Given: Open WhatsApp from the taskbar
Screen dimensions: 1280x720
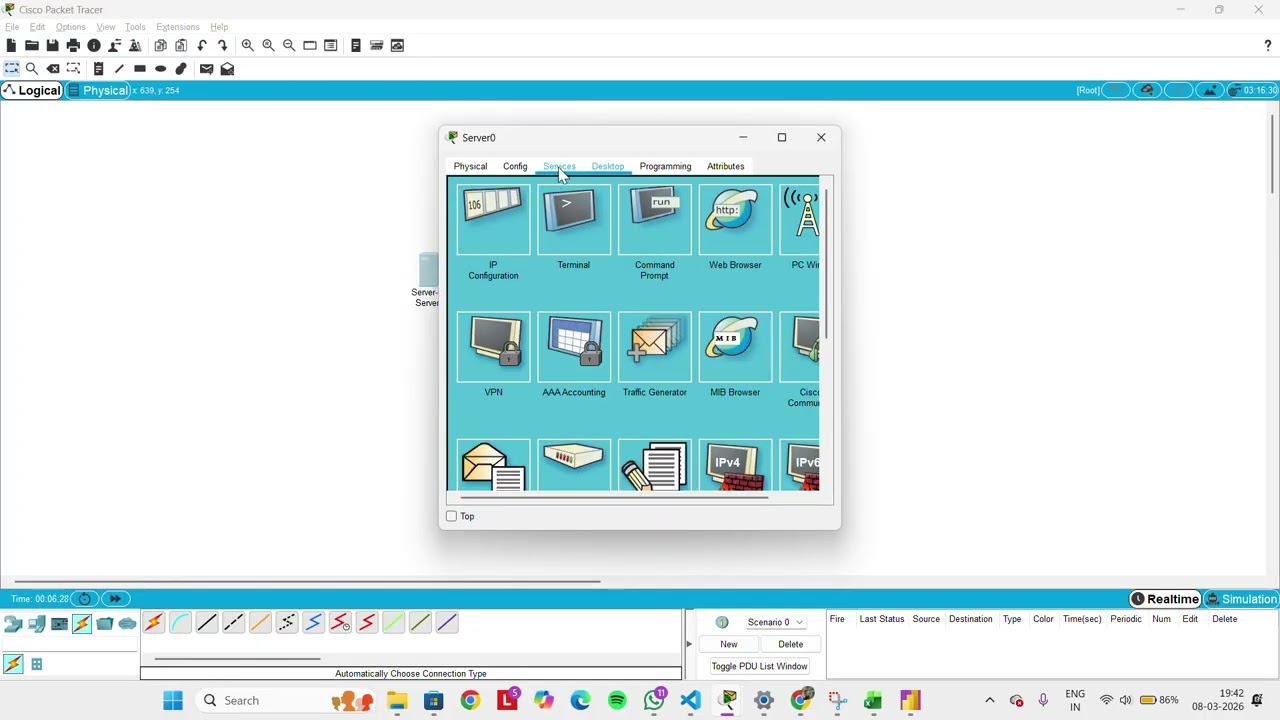Looking at the screenshot, I should [654, 700].
